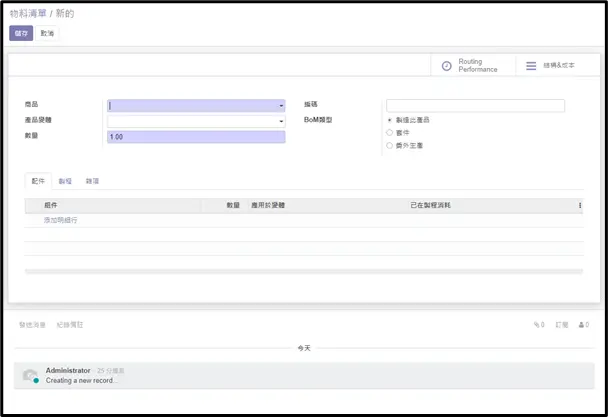
Task: Expand the product field dropdown arrow
Action: (281, 106)
